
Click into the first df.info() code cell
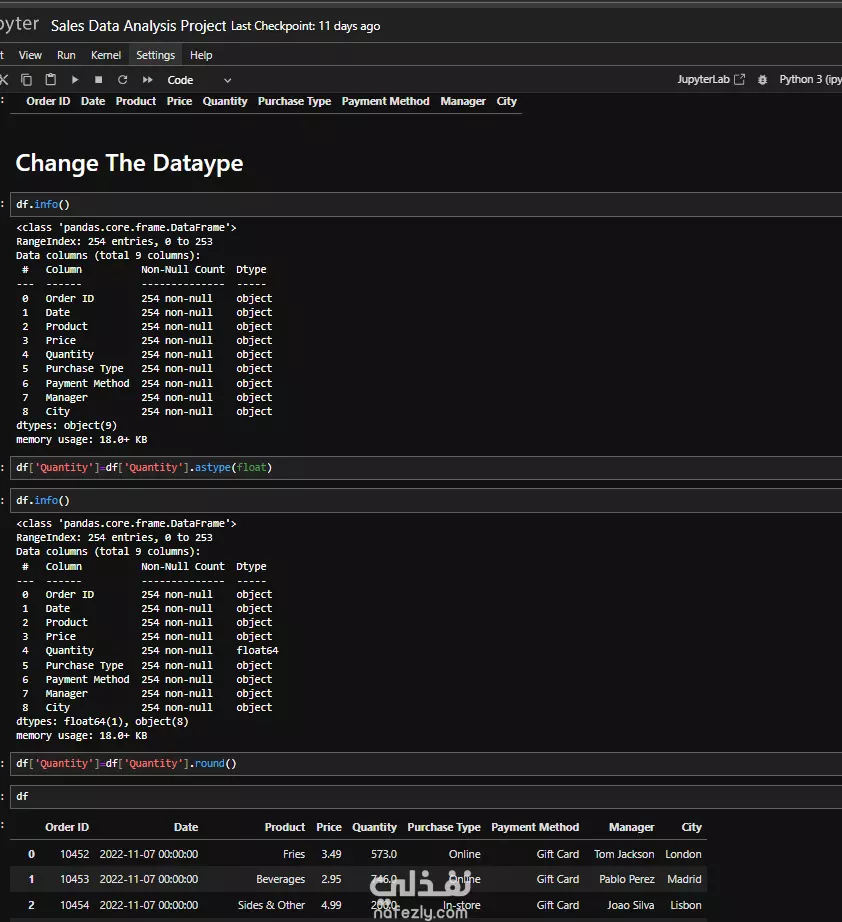point(426,204)
